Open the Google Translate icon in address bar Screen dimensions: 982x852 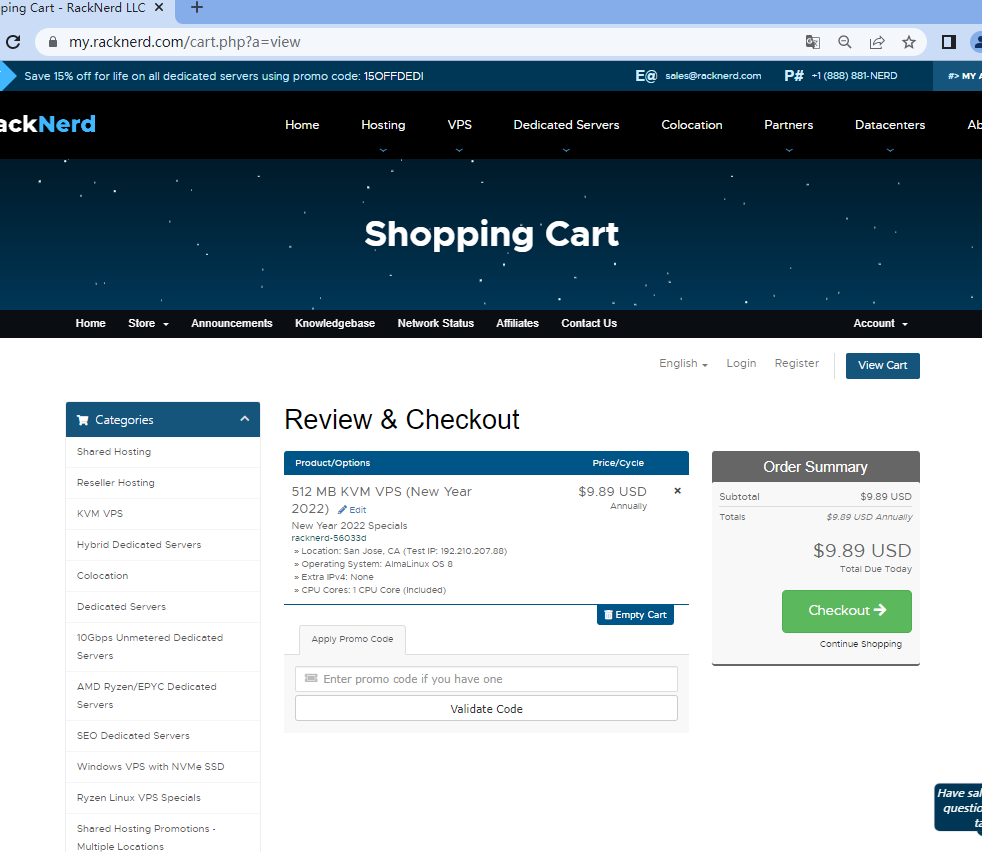click(812, 42)
